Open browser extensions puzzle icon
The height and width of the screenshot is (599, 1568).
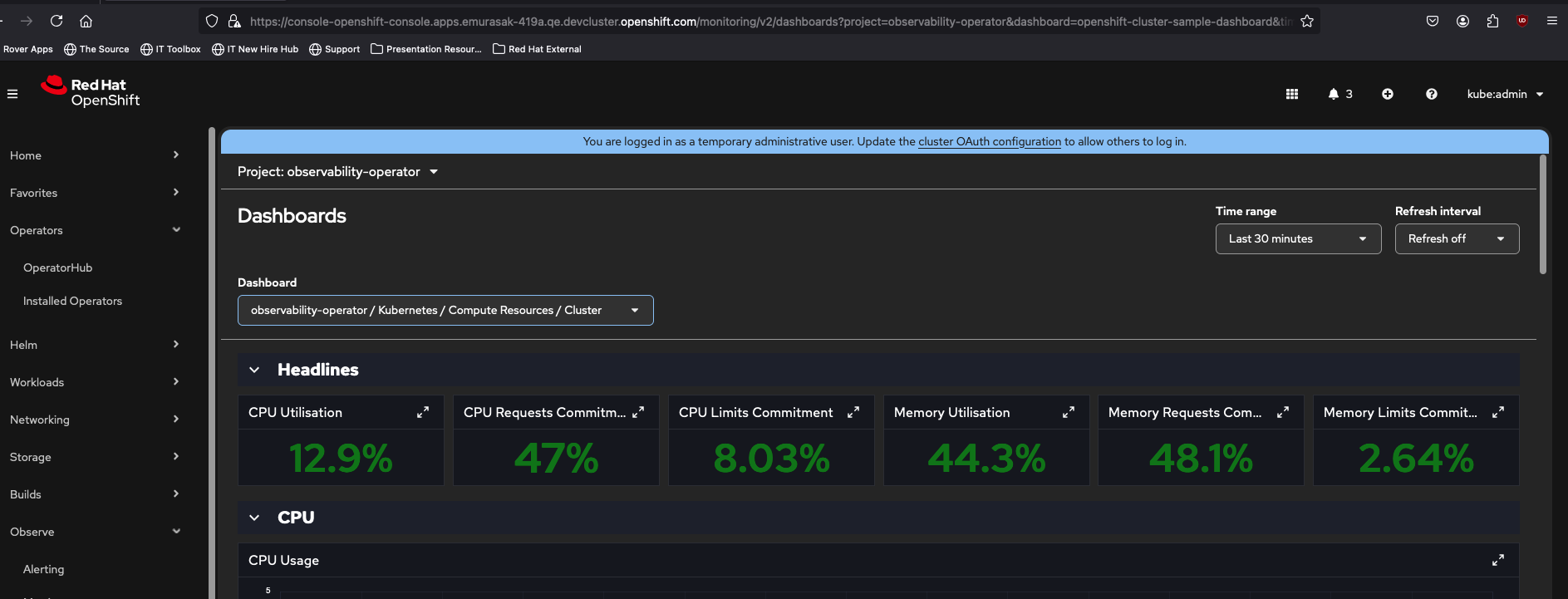pos(1492,21)
